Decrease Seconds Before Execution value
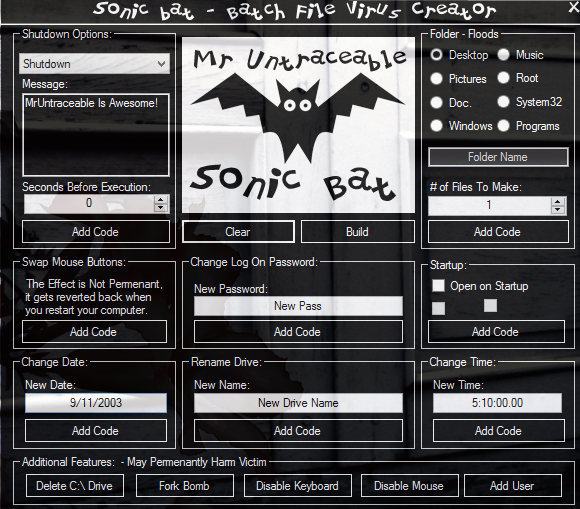Screen dimensions: 580x509 (x=161, y=208)
